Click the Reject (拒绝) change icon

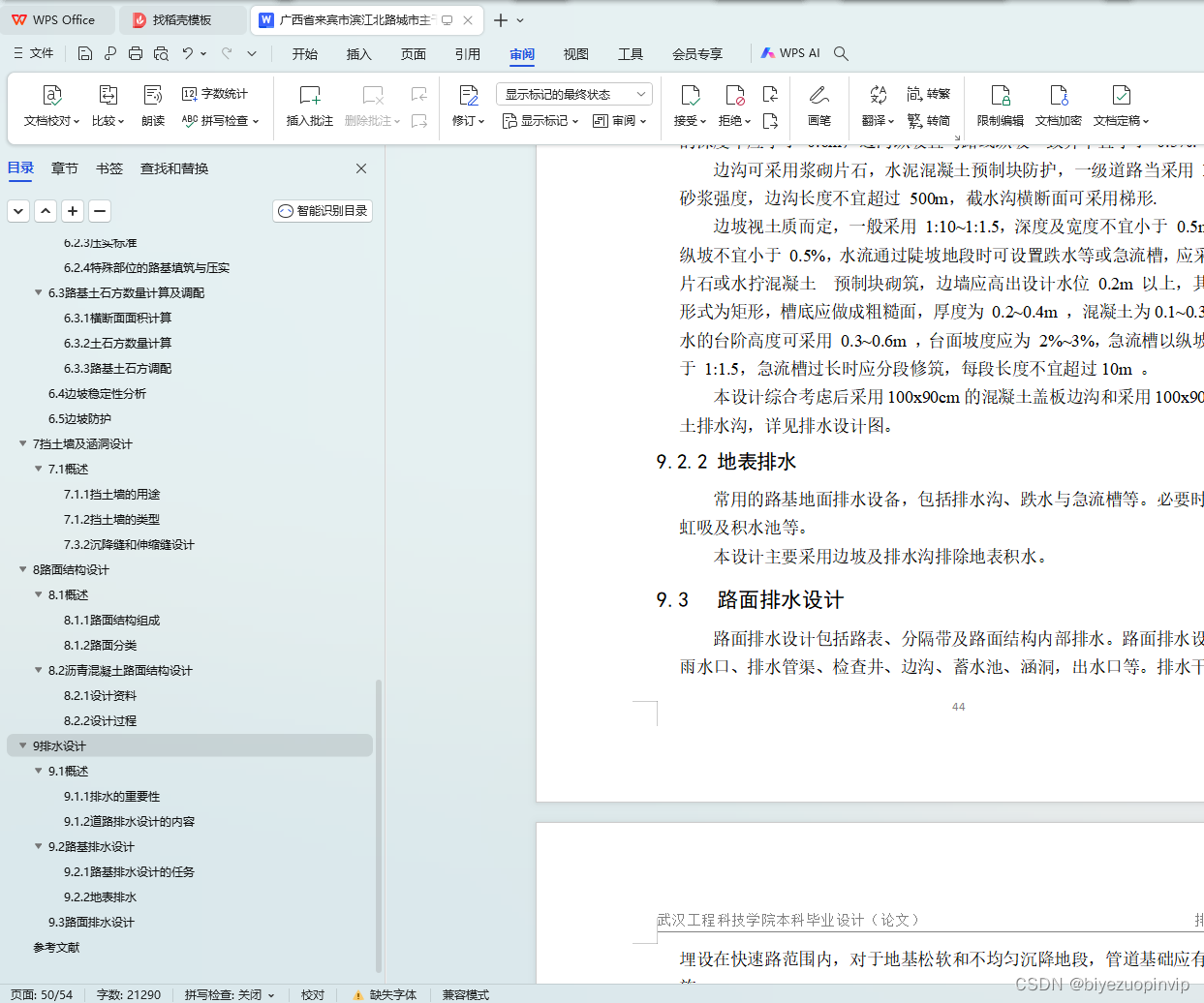click(734, 95)
